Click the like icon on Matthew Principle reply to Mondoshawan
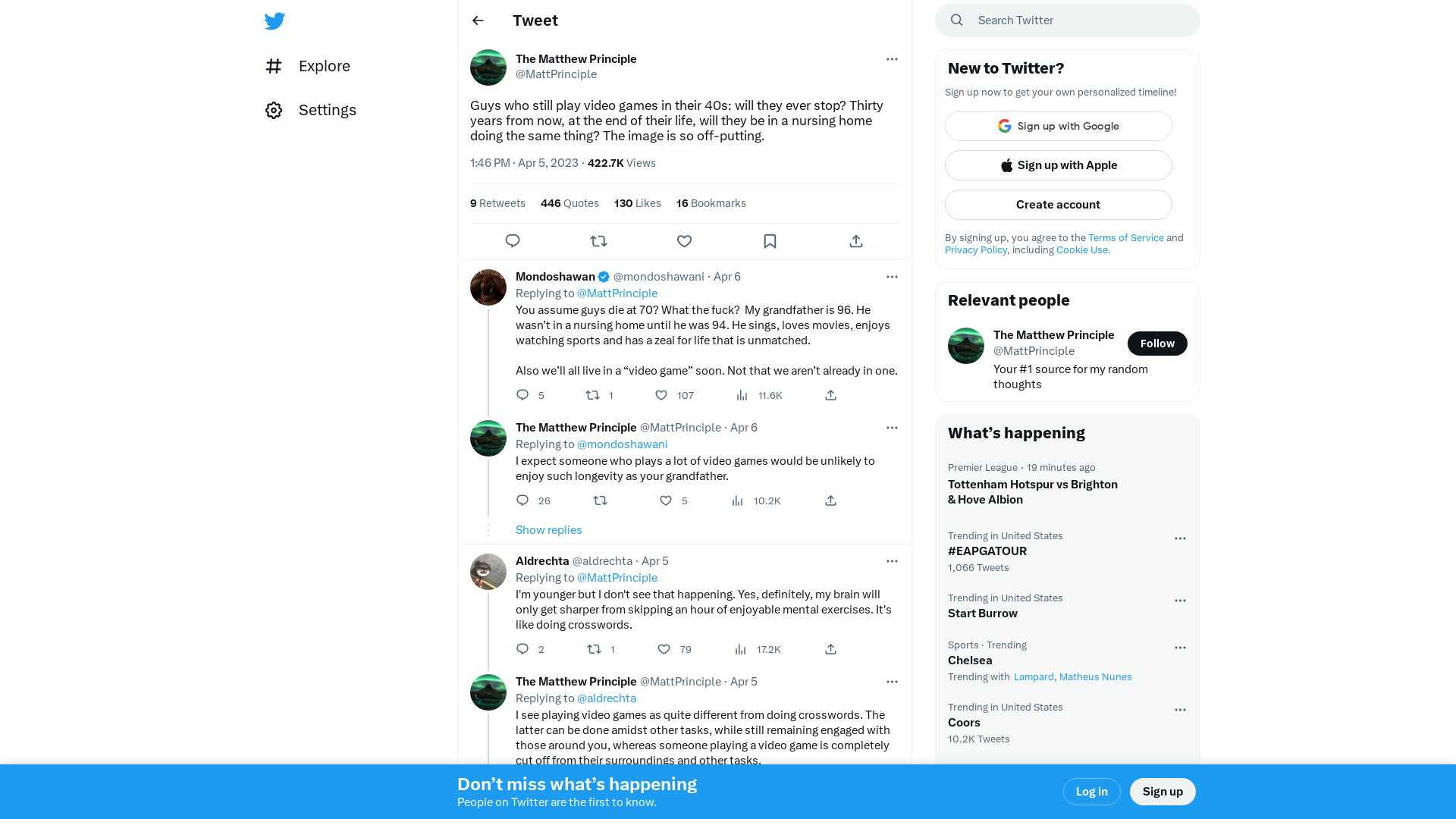The width and height of the screenshot is (1456, 819). point(665,500)
